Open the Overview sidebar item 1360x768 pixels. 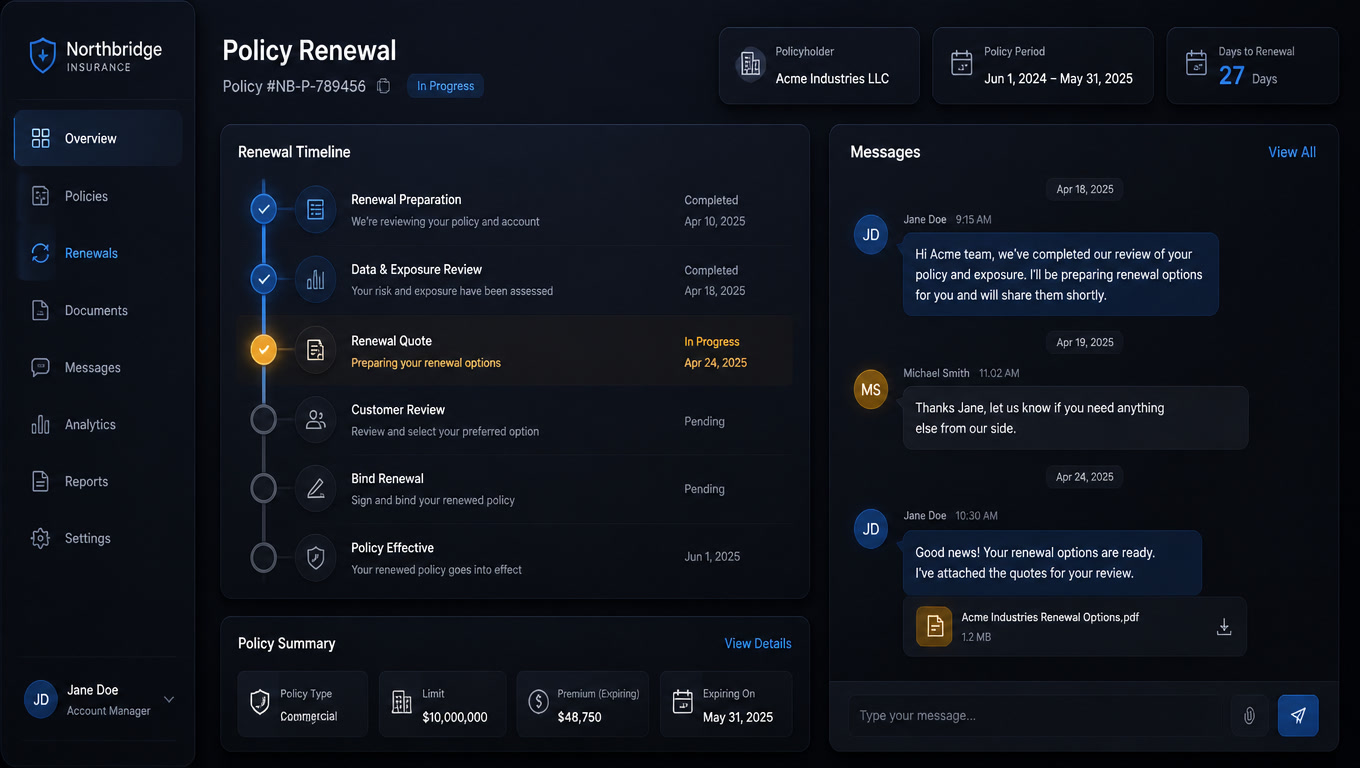coord(98,138)
